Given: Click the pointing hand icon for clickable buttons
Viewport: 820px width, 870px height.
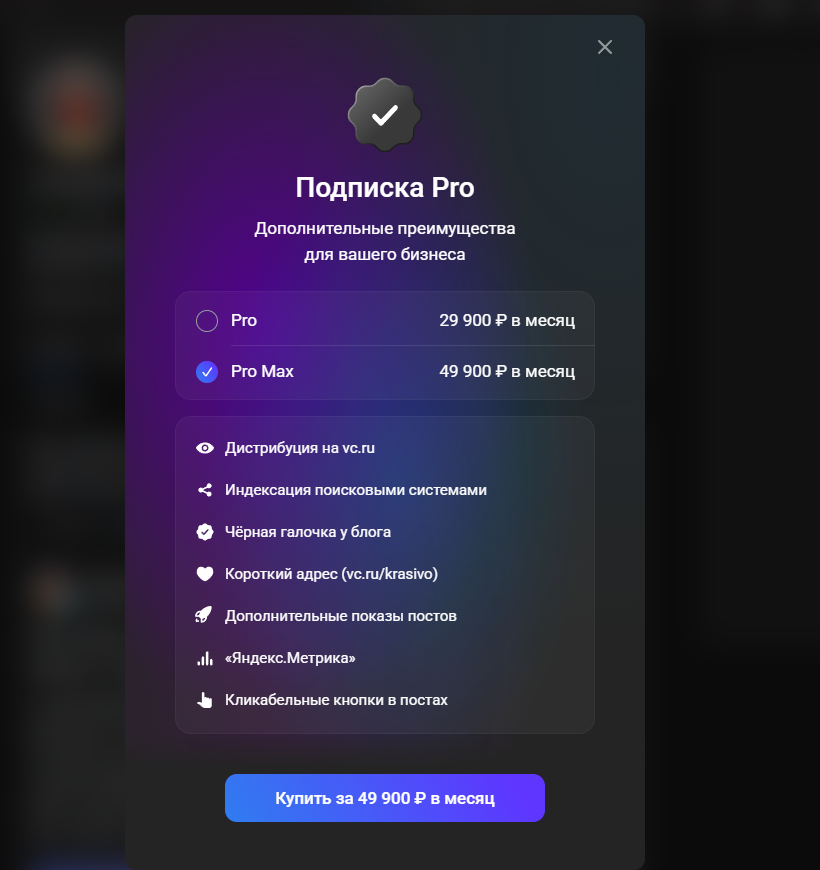Looking at the screenshot, I should 205,700.
